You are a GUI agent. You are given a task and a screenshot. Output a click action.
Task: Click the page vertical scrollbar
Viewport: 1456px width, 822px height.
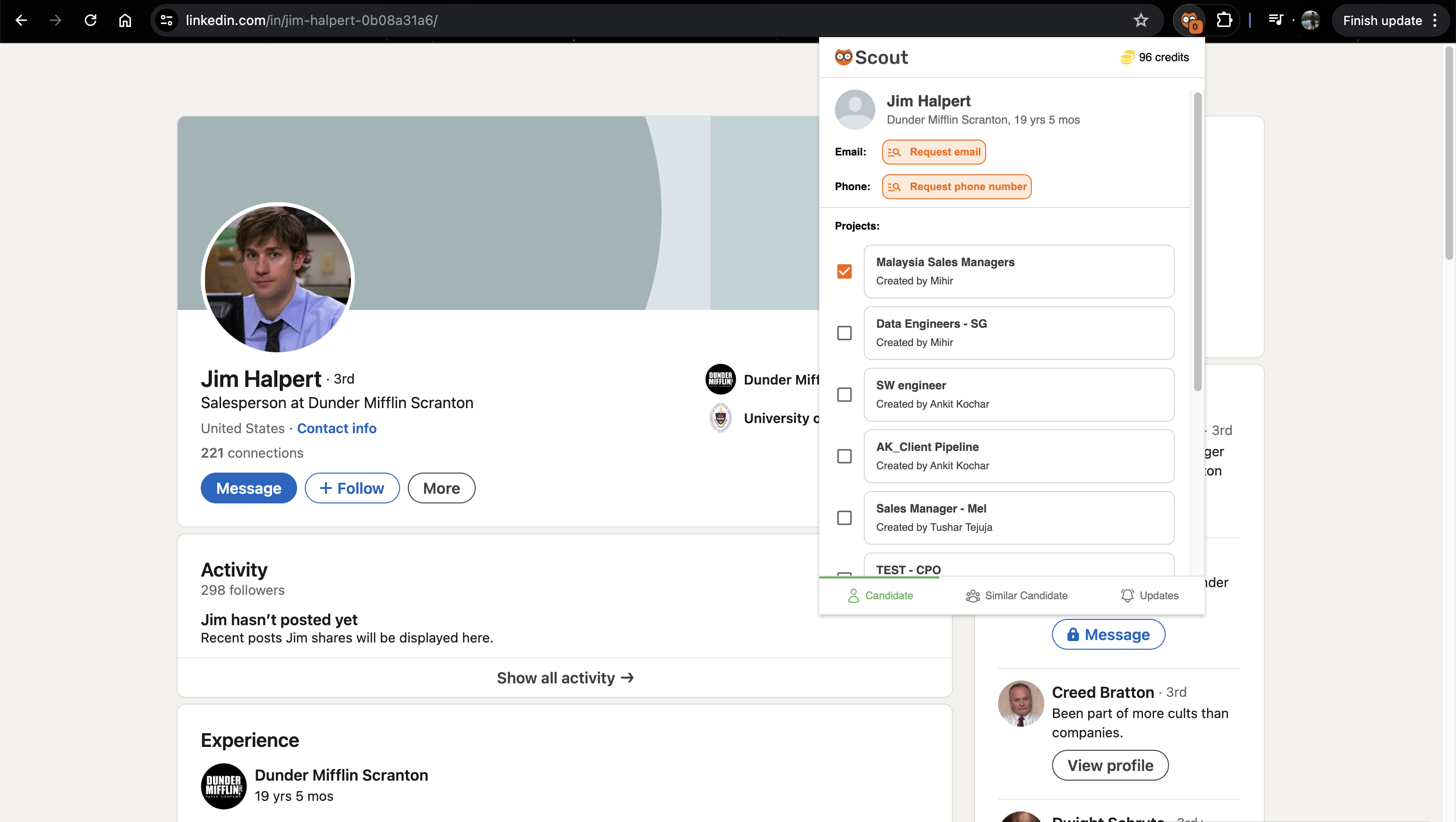pyautogui.click(x=1449, y=153)
